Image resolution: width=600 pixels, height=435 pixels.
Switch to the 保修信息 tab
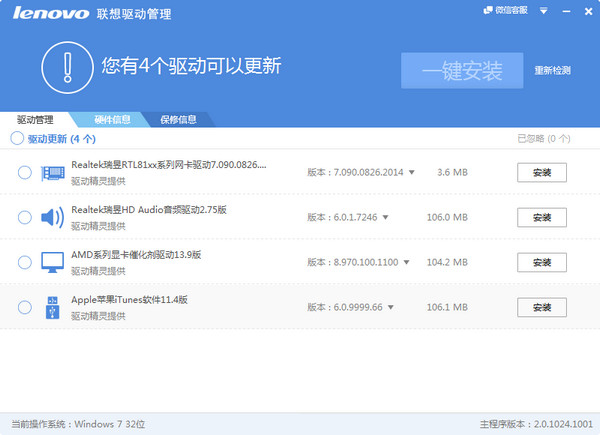[178, 120]
